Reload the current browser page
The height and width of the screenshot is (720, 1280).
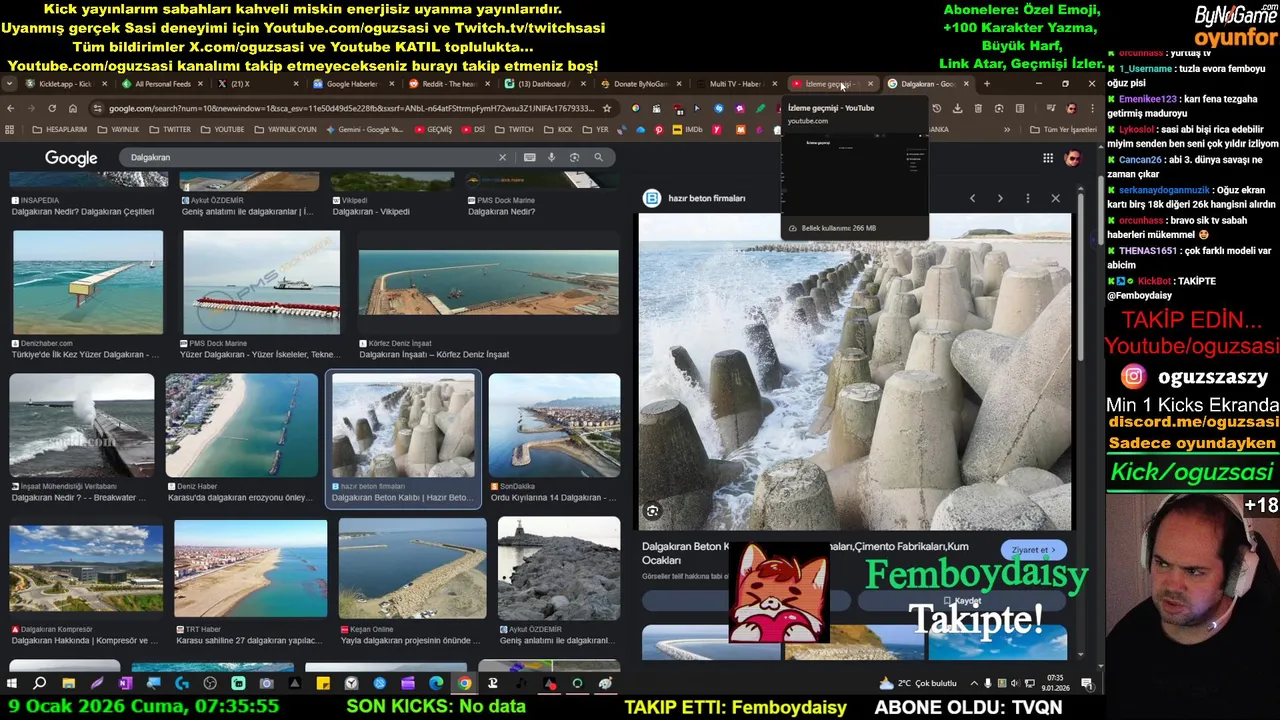click(52, 108)
